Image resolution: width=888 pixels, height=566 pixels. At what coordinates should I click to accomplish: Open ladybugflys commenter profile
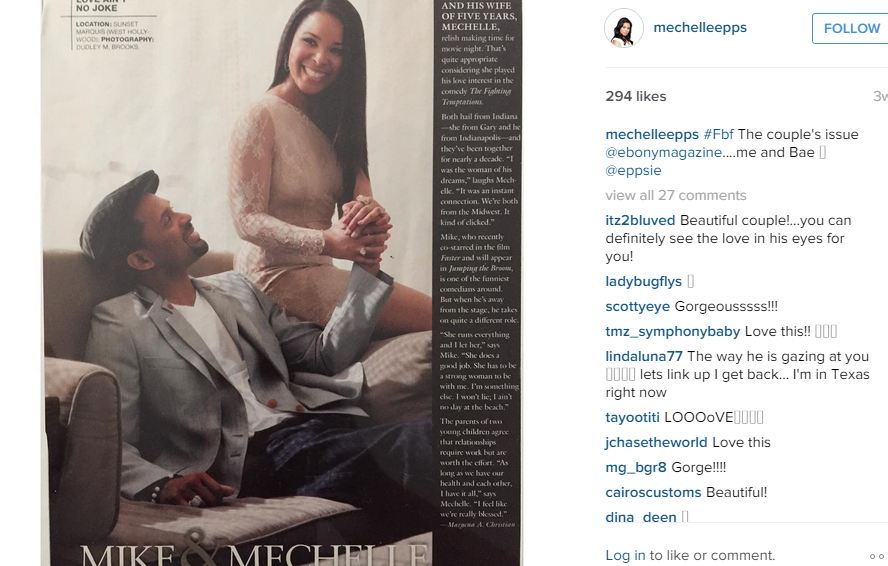coord(643,282)
